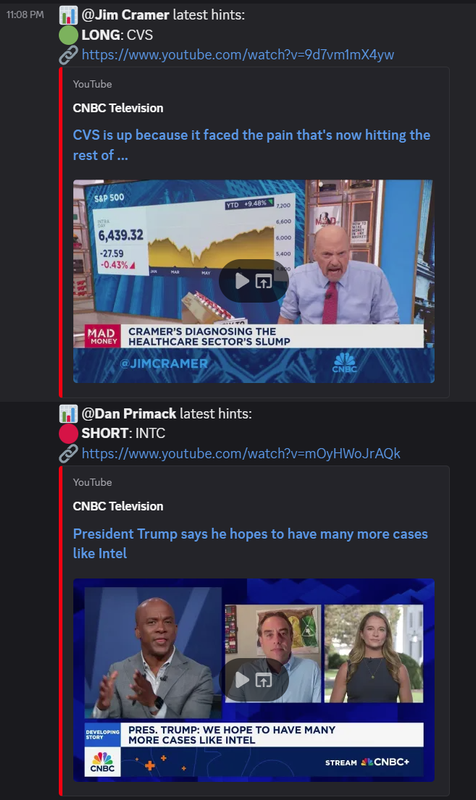Click the green circle LONG indicator
Viewport: 476px width, 800px height.
tap(68, 35)
